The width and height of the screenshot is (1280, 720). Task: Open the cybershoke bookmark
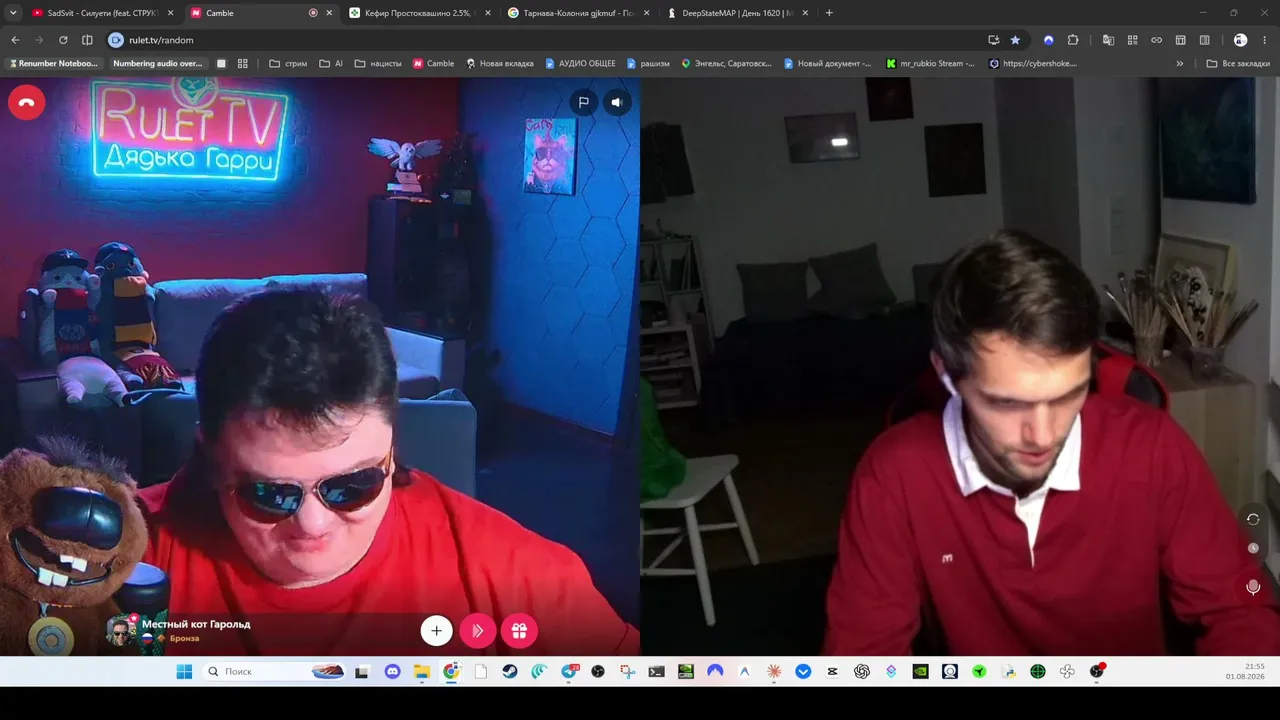click(x=1033, y=63)
